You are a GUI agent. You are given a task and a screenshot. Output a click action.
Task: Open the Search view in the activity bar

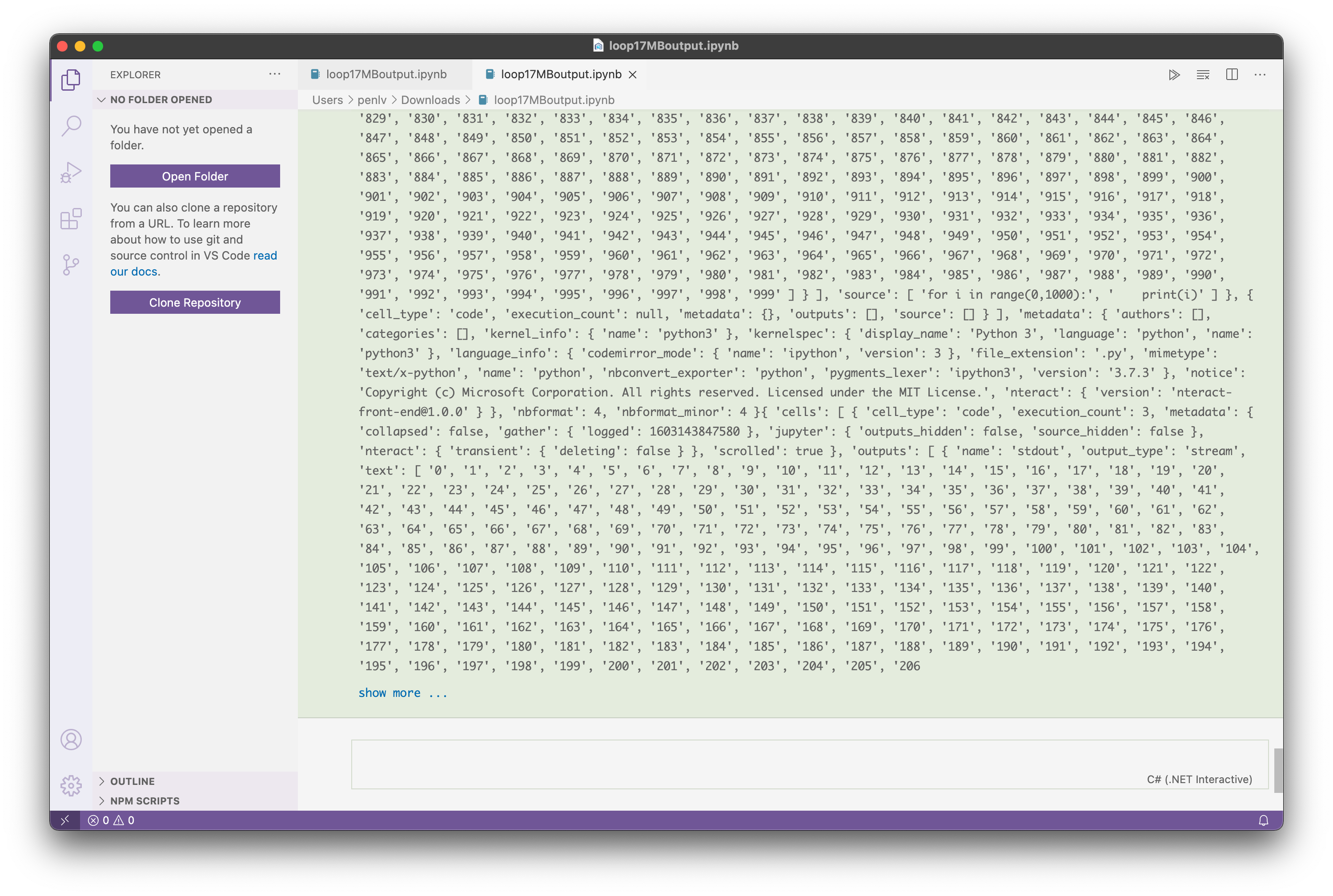(71, 125)
